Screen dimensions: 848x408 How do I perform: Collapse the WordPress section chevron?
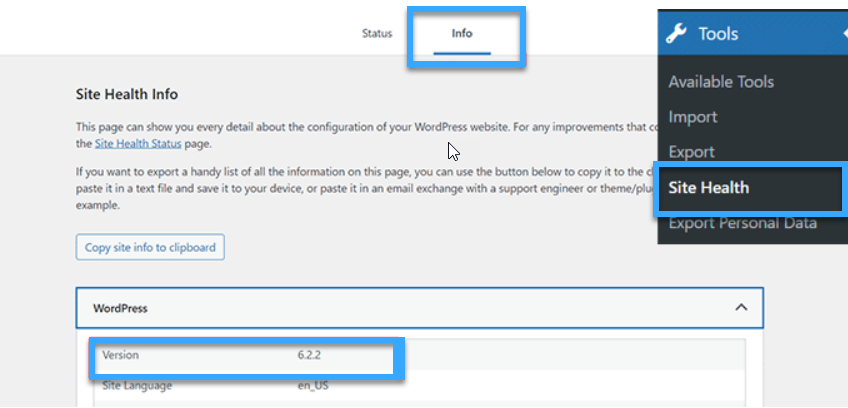click(x=741, y=307)
